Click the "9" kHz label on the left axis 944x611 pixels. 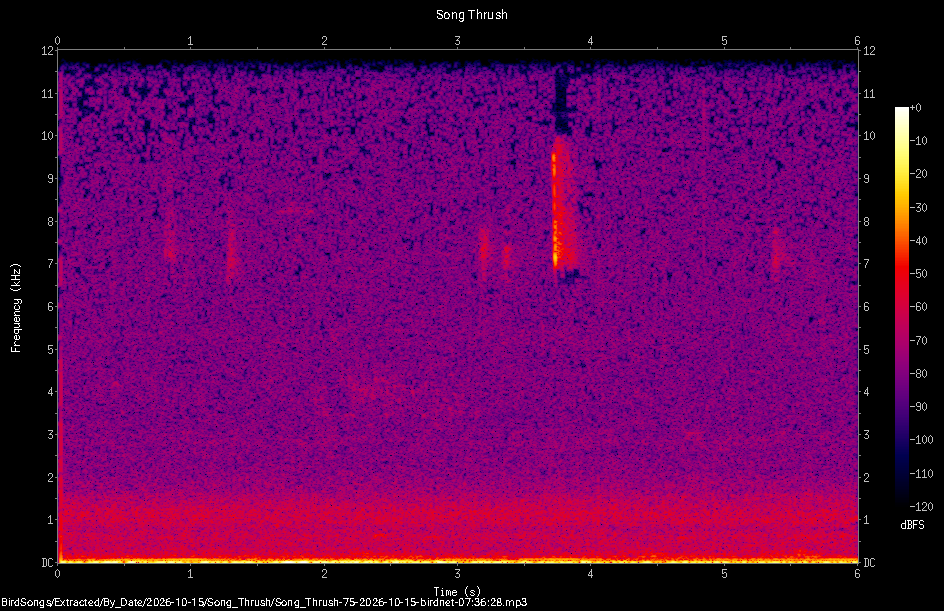point(50,179)
